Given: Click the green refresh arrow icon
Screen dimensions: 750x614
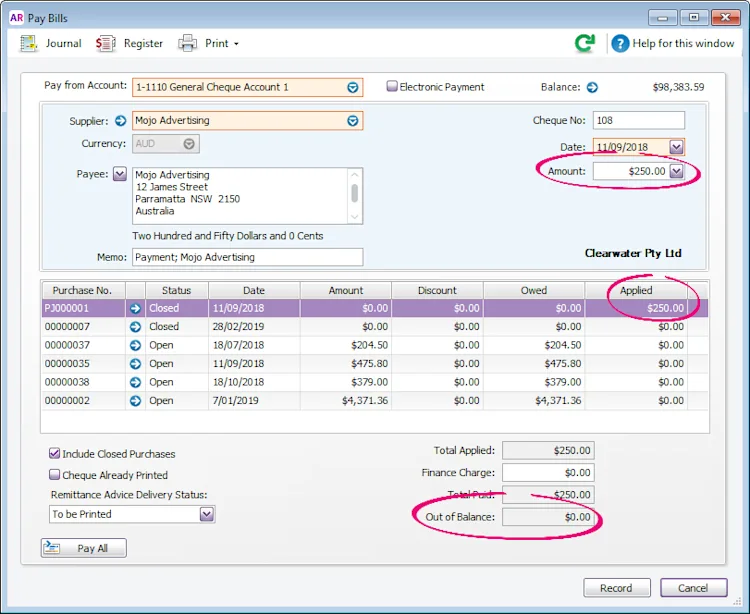Looking at the screenshot, I should [x=585, y=43].
